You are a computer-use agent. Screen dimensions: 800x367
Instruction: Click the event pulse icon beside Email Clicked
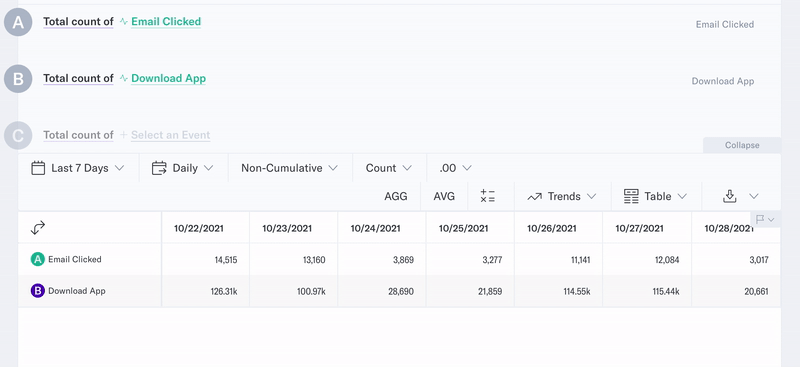pos(123,21)
